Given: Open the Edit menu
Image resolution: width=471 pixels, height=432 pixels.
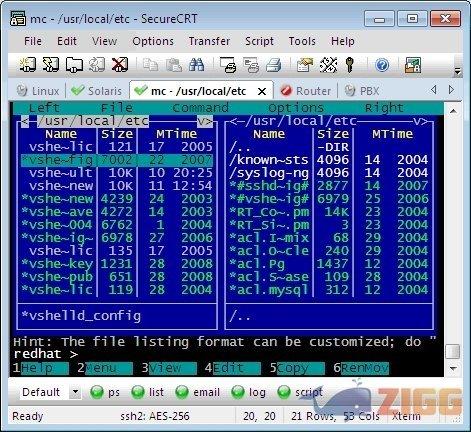Looking at the screenshot, I should pos(67,41).
